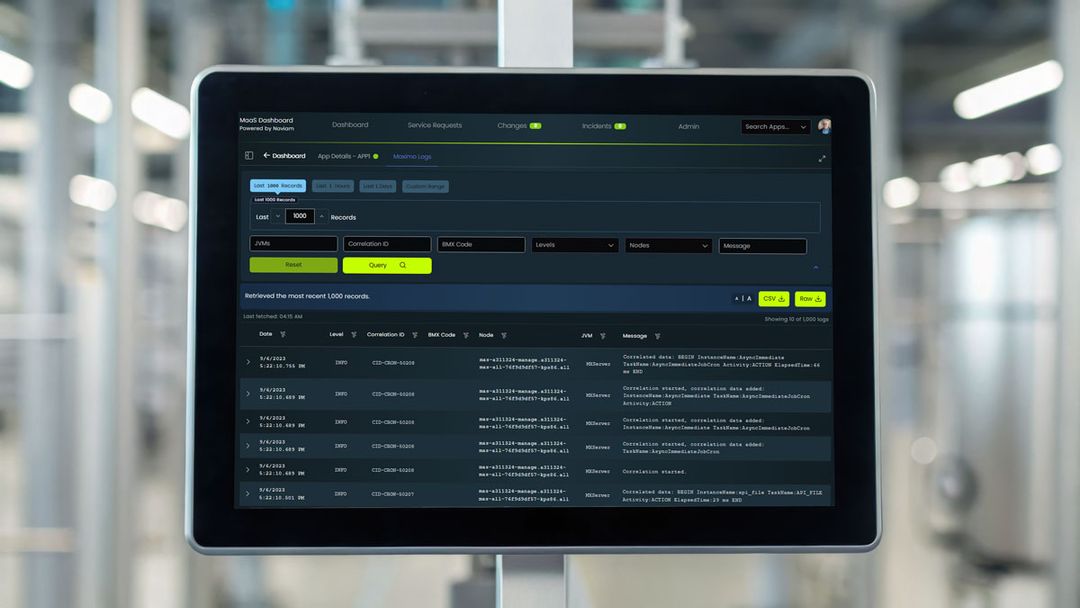Viewport: 1080px width, 608px height.
Task: Click the fullscreen expand arrows near Maximo Logs
Action: (821, 158)
